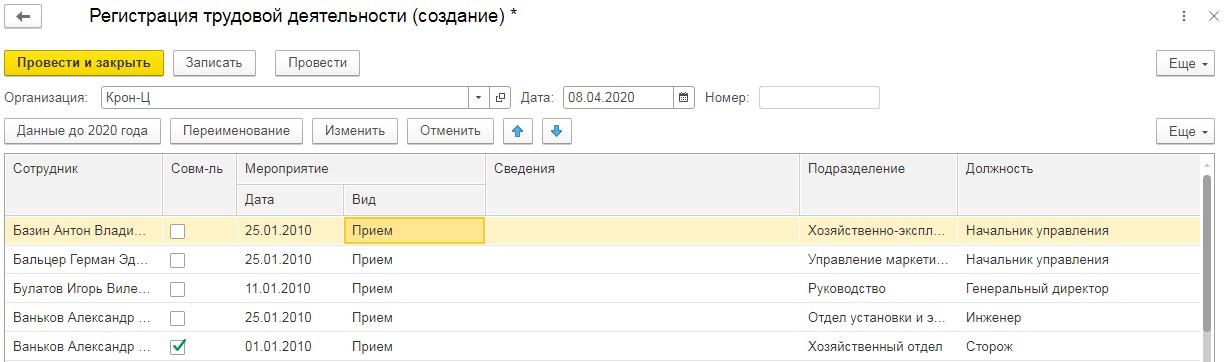Uncheck the checked Совм-ль box for Ваньков

(x=178, y=347)
